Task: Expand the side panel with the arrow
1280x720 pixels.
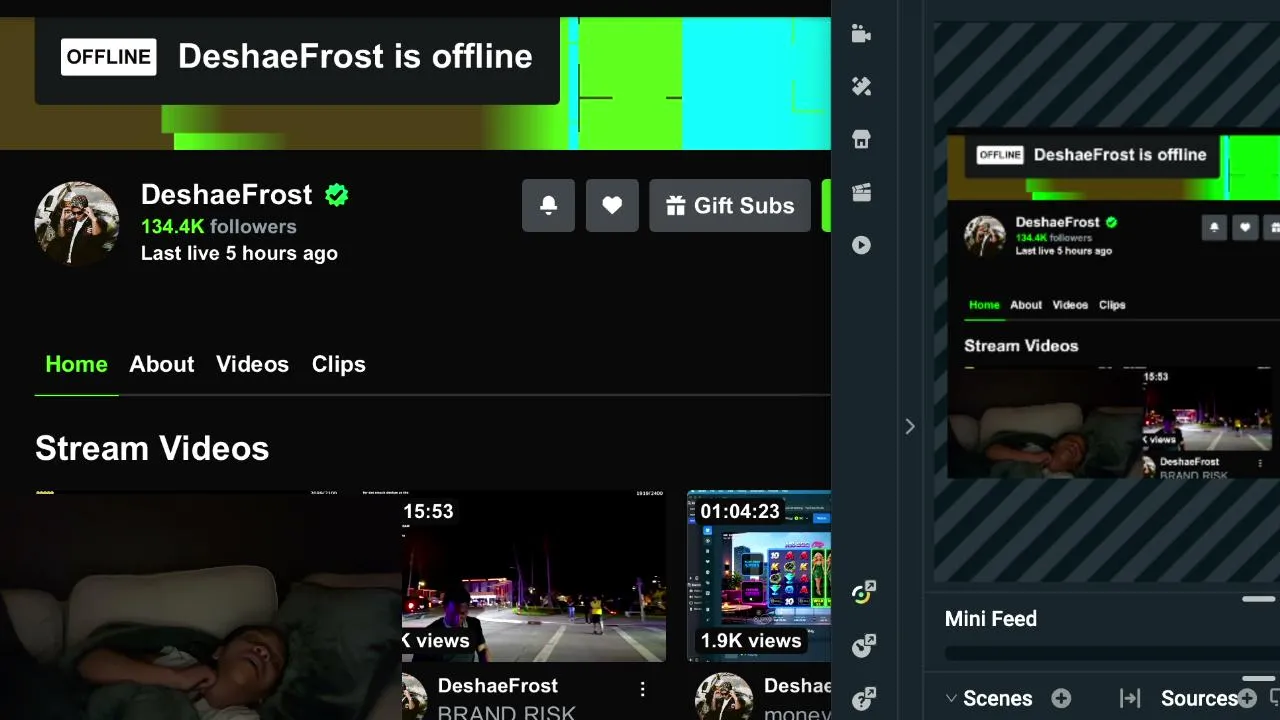Action: click(x=910, y=427)
